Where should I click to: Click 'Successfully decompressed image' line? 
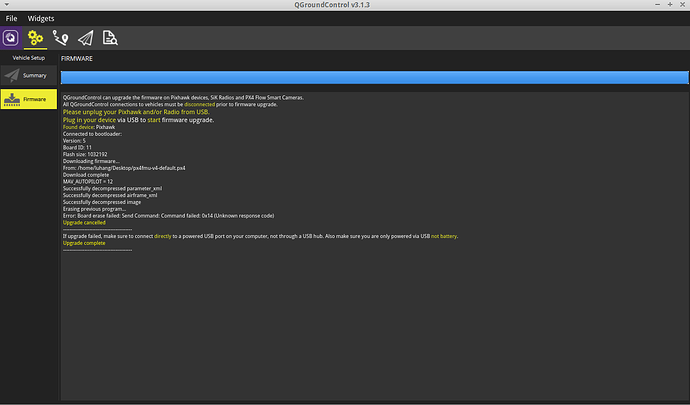coord(102,202)
